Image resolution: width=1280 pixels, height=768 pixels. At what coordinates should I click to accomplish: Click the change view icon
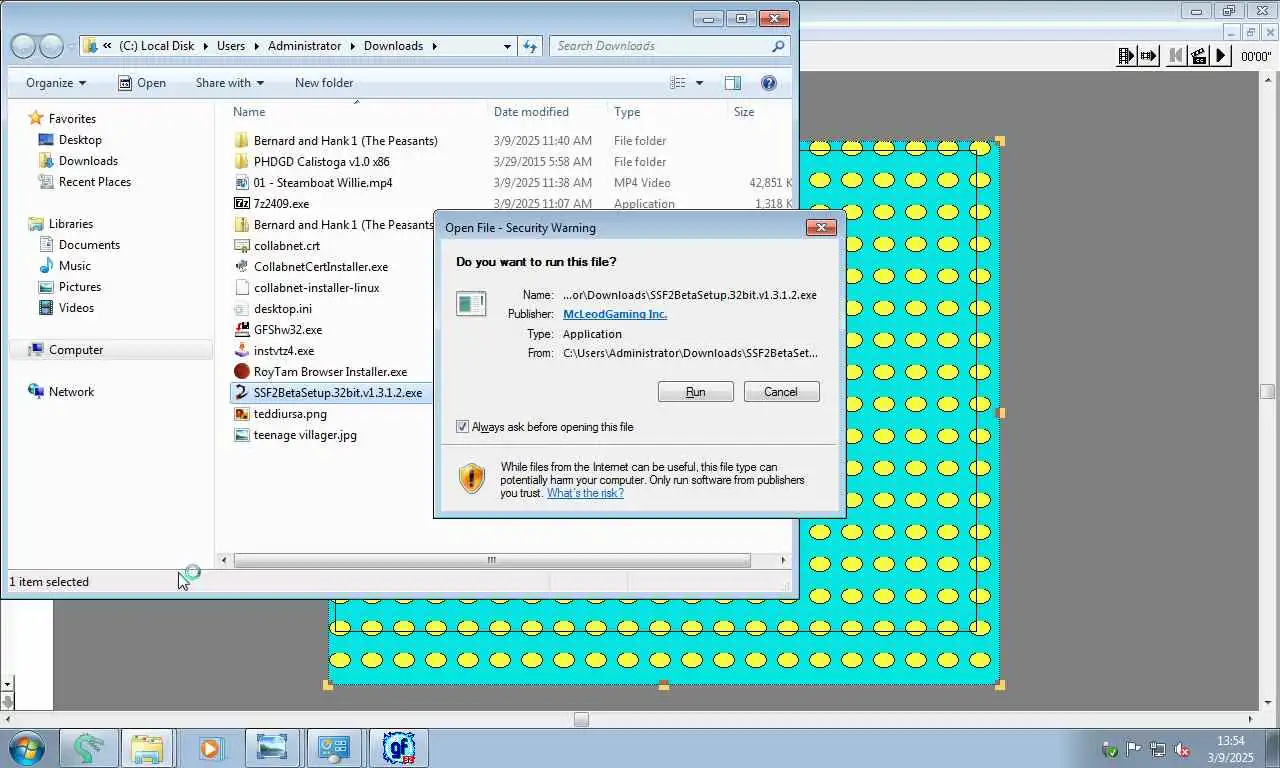[x=678, y=83]
